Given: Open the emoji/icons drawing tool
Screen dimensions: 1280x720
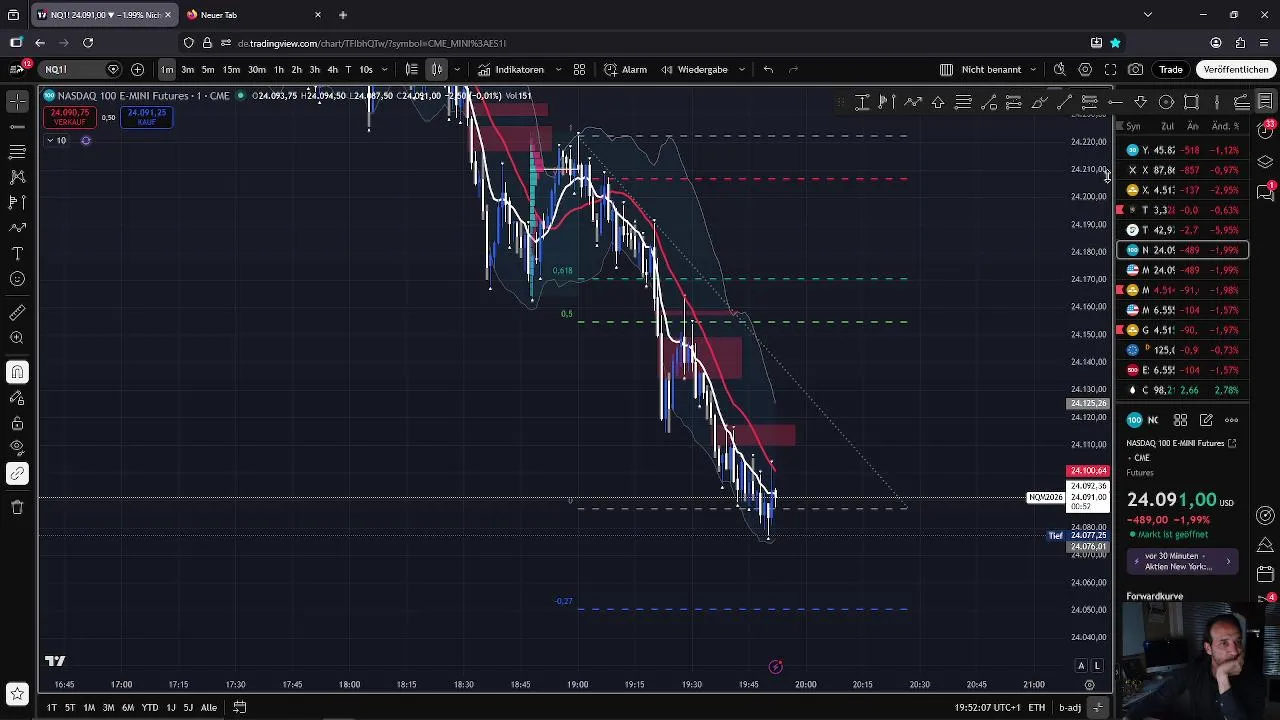Looking at the screenshot, I should 17,279.
